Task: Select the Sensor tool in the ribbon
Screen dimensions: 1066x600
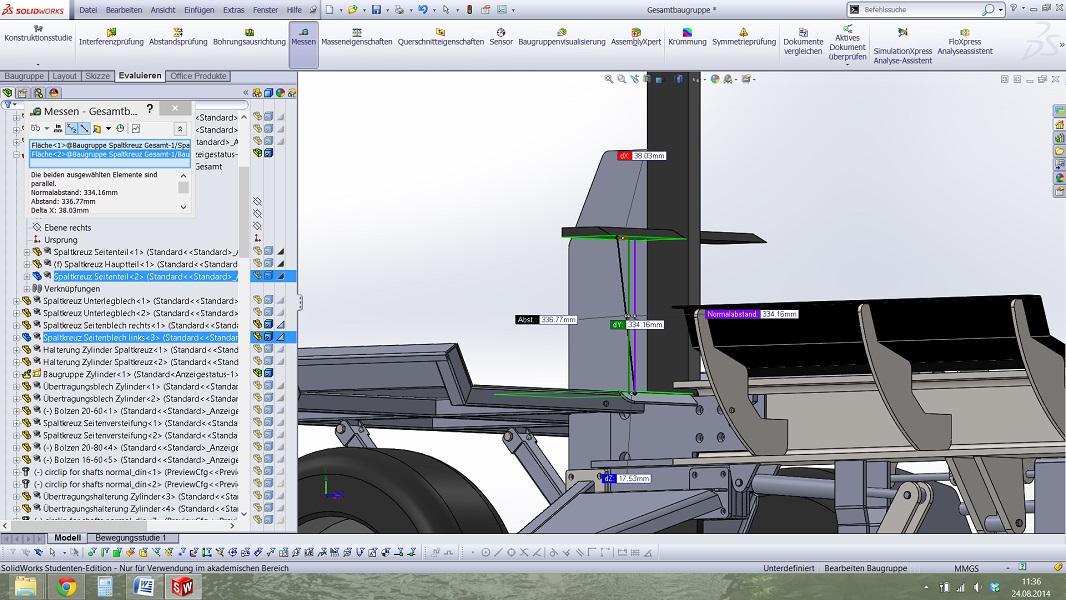Action: (x=501, y=37)
